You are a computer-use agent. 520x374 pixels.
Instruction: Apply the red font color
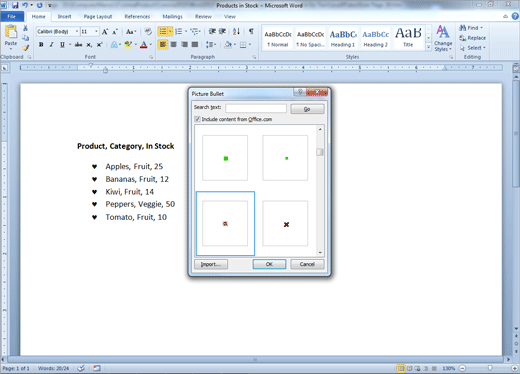[144, 45]
